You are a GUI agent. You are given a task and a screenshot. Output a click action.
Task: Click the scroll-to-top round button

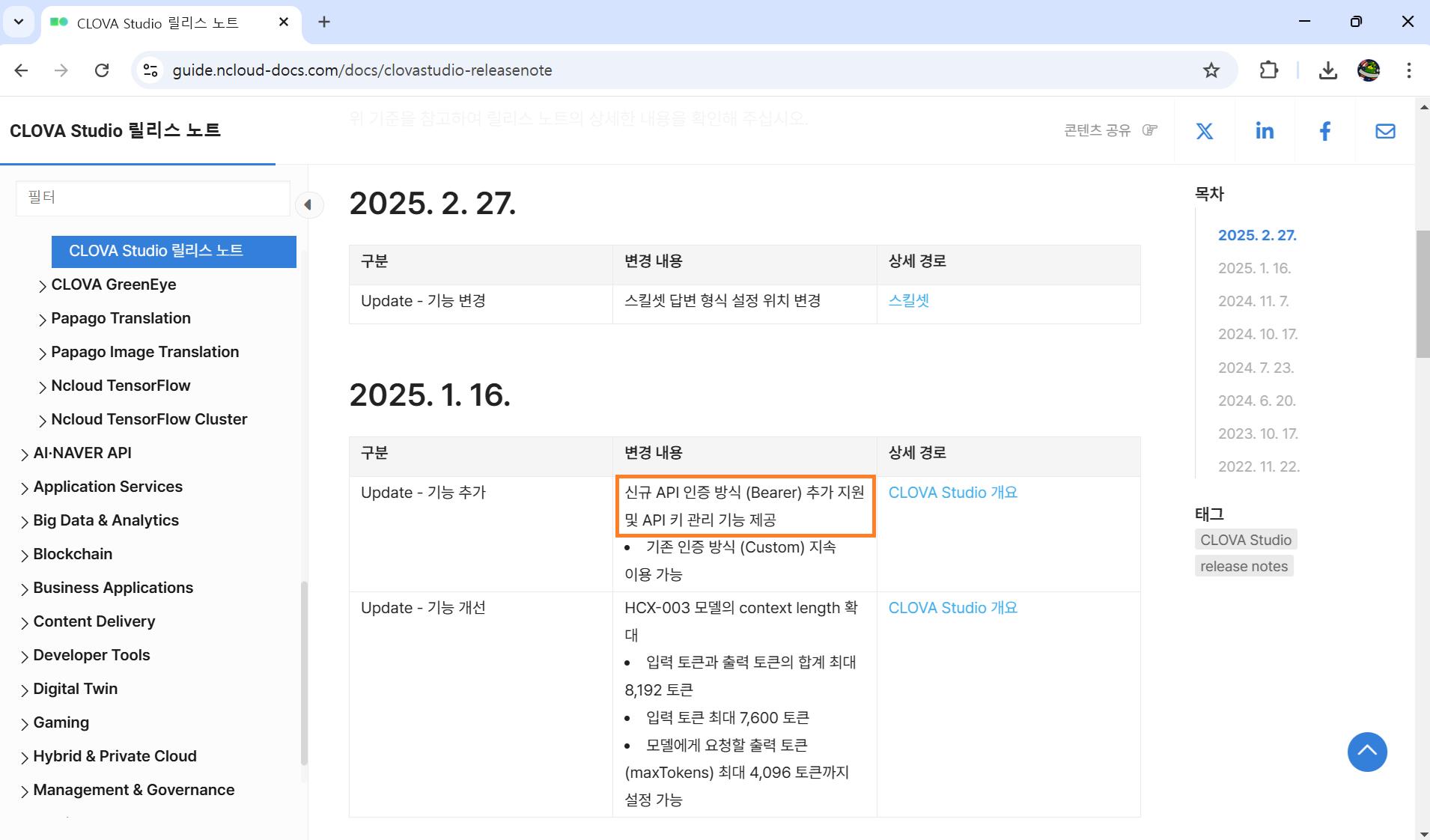[x=1367, y=752]
